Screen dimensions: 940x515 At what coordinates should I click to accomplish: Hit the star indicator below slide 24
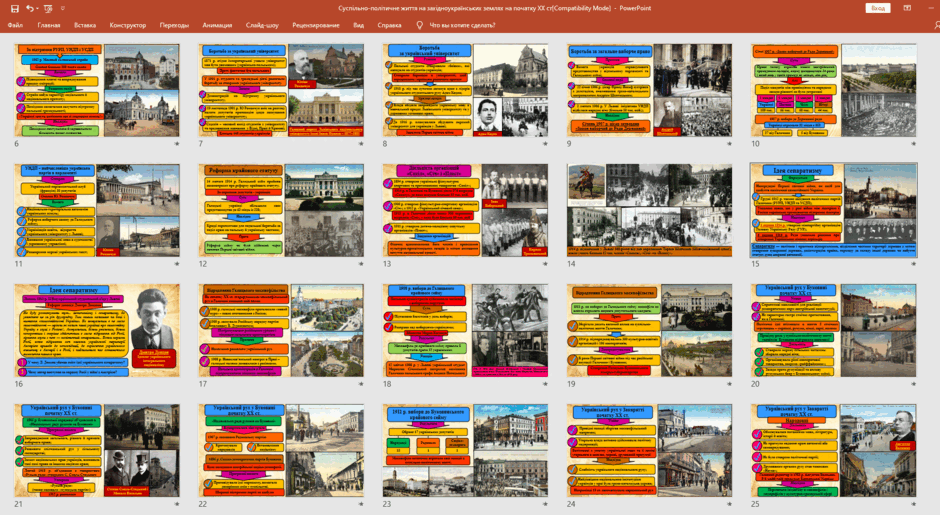click(x=729, y=504)
